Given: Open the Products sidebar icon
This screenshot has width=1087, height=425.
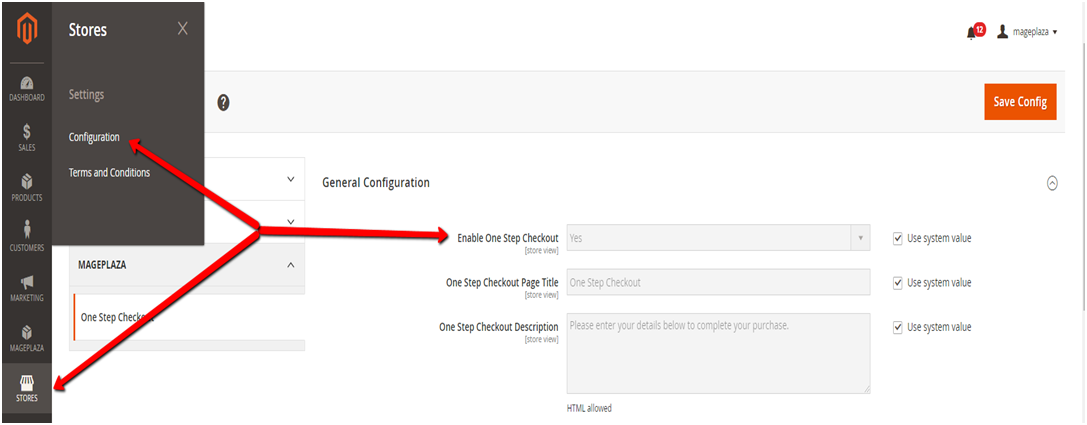Looking at the screenshot, I should point(27,187).
